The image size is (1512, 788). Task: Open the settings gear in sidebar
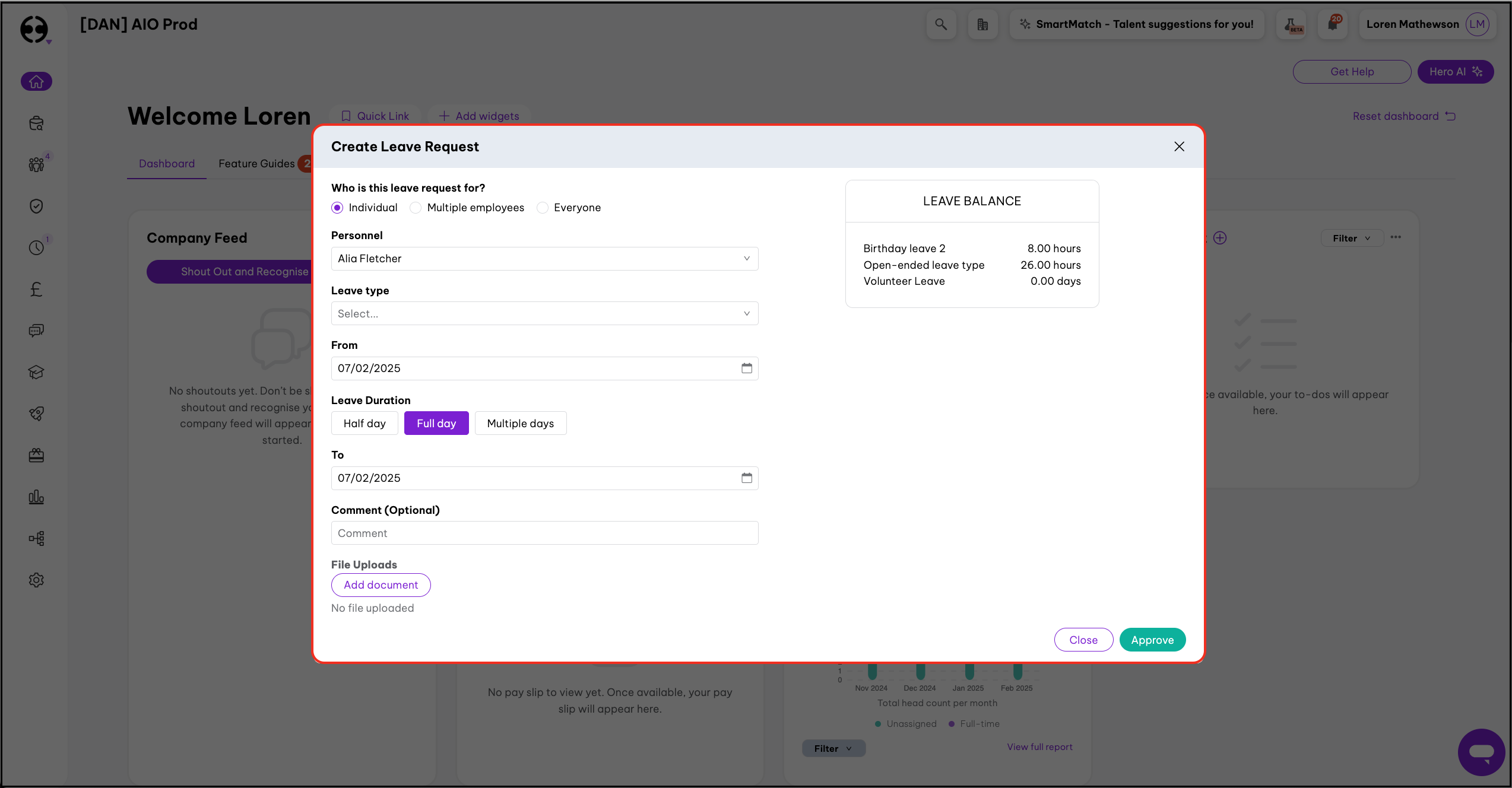[36, 580]
